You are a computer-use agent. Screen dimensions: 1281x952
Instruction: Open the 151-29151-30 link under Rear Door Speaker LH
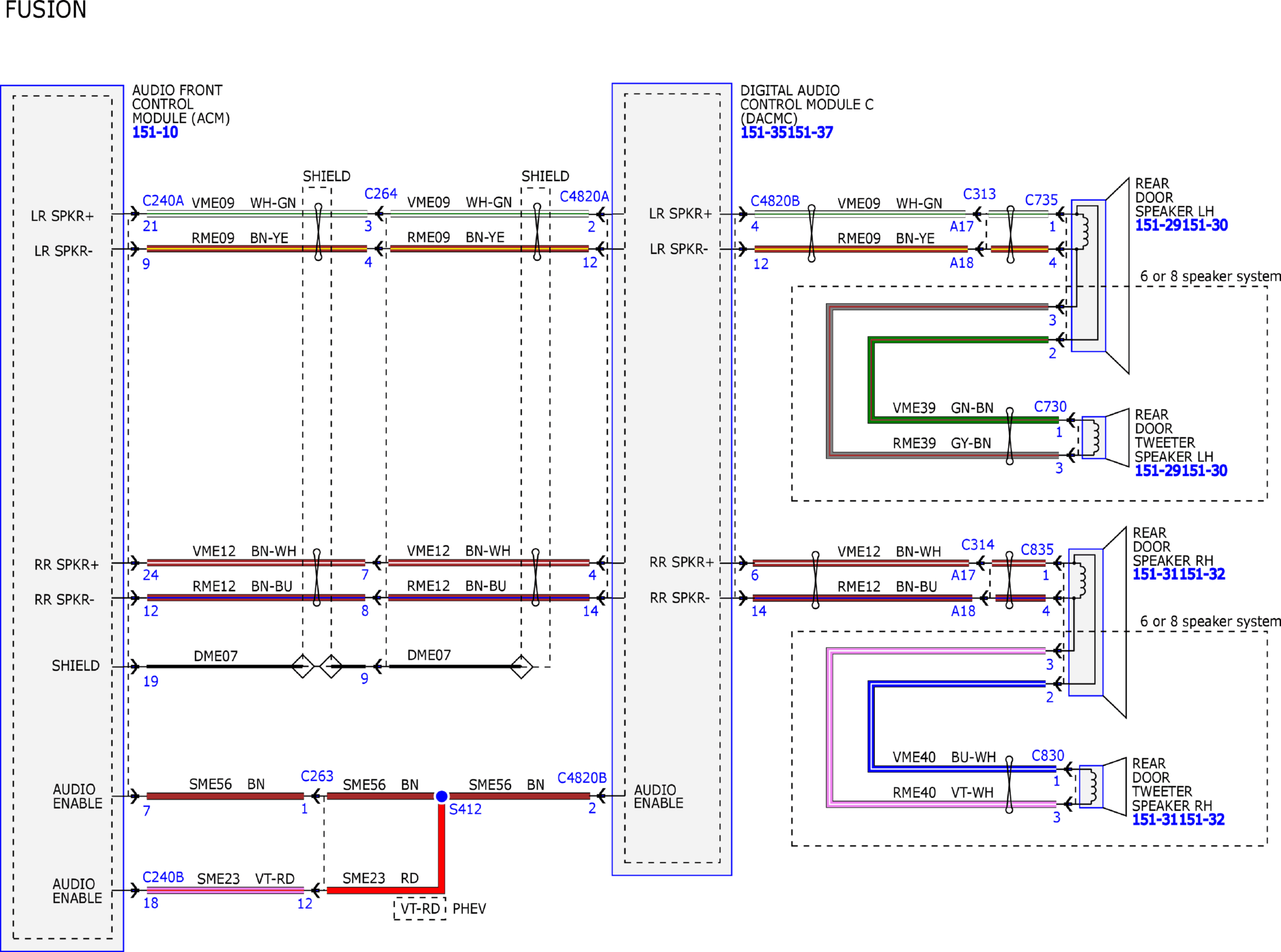pyautogui.click(x=1181, y=226)
